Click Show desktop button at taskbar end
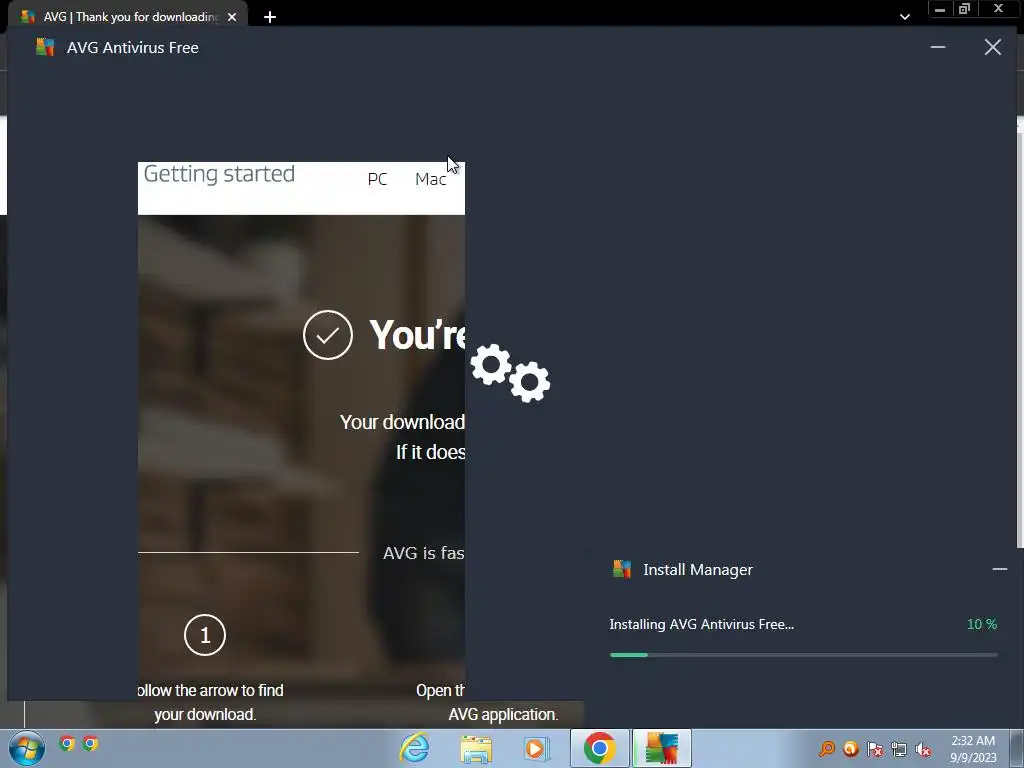1024x768 pixels. tap(1017, 748)
